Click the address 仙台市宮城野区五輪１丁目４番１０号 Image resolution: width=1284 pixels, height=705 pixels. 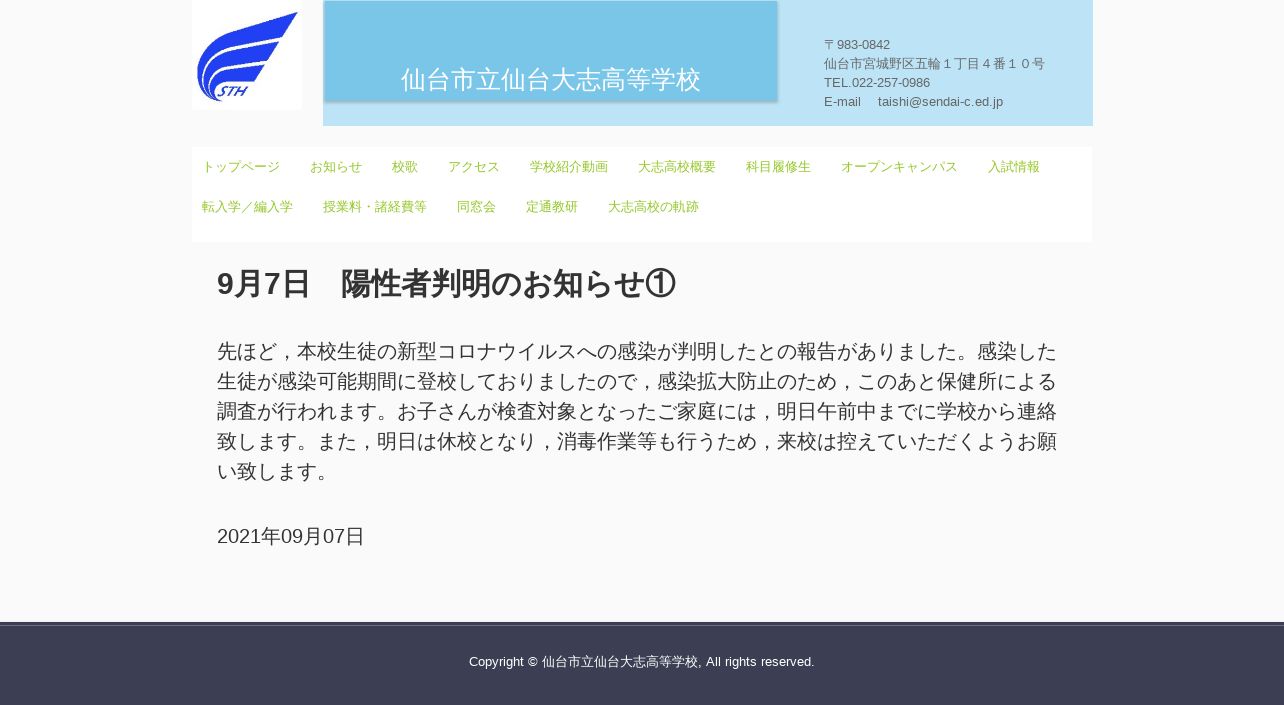point(934,64)
